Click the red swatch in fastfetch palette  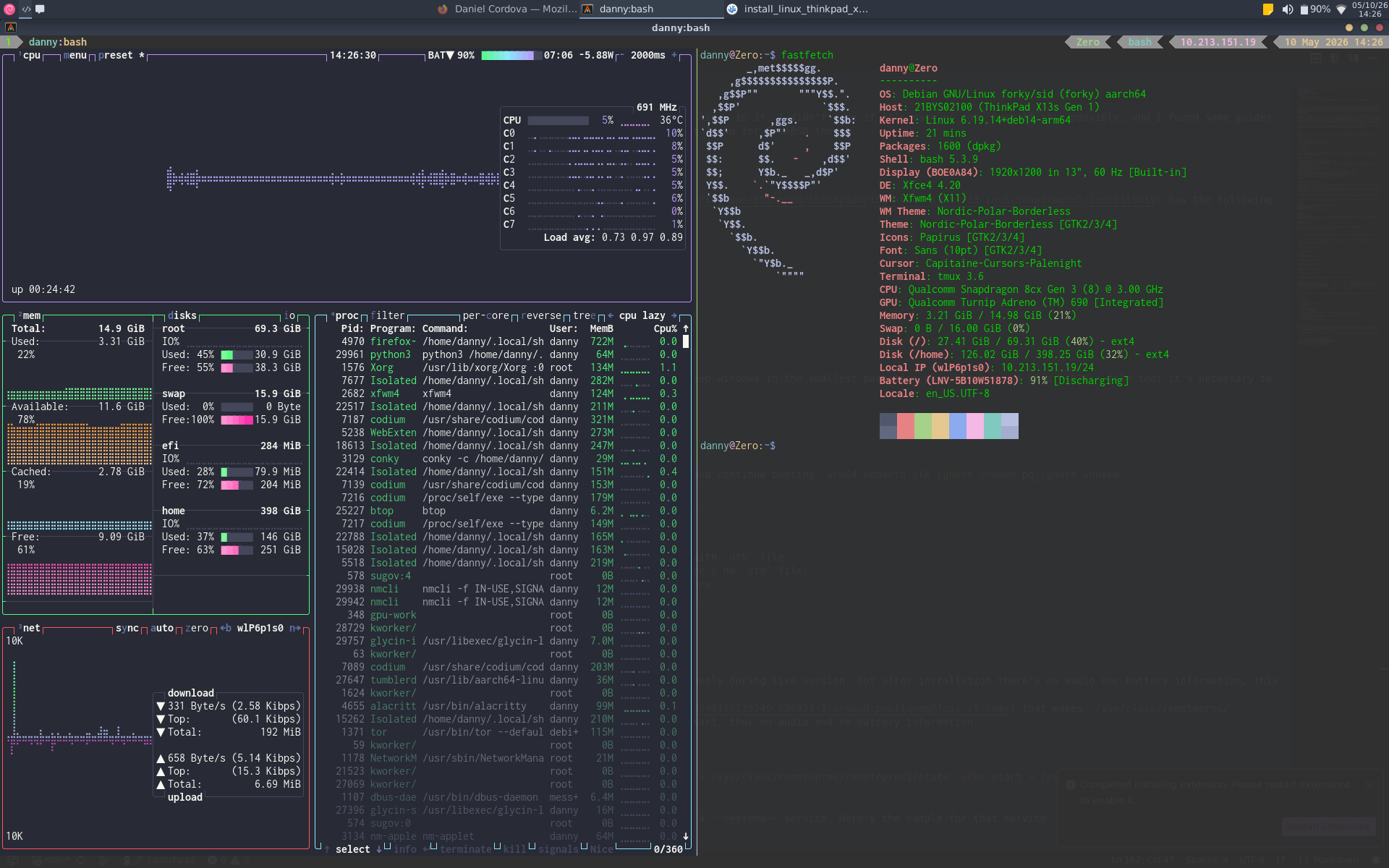[x=906, y=426]
